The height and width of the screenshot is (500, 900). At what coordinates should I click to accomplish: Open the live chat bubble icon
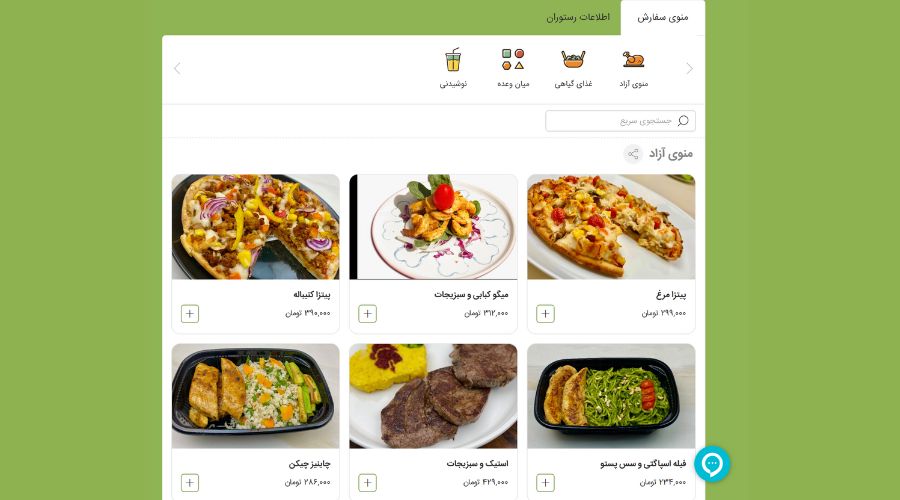point(712,464)
